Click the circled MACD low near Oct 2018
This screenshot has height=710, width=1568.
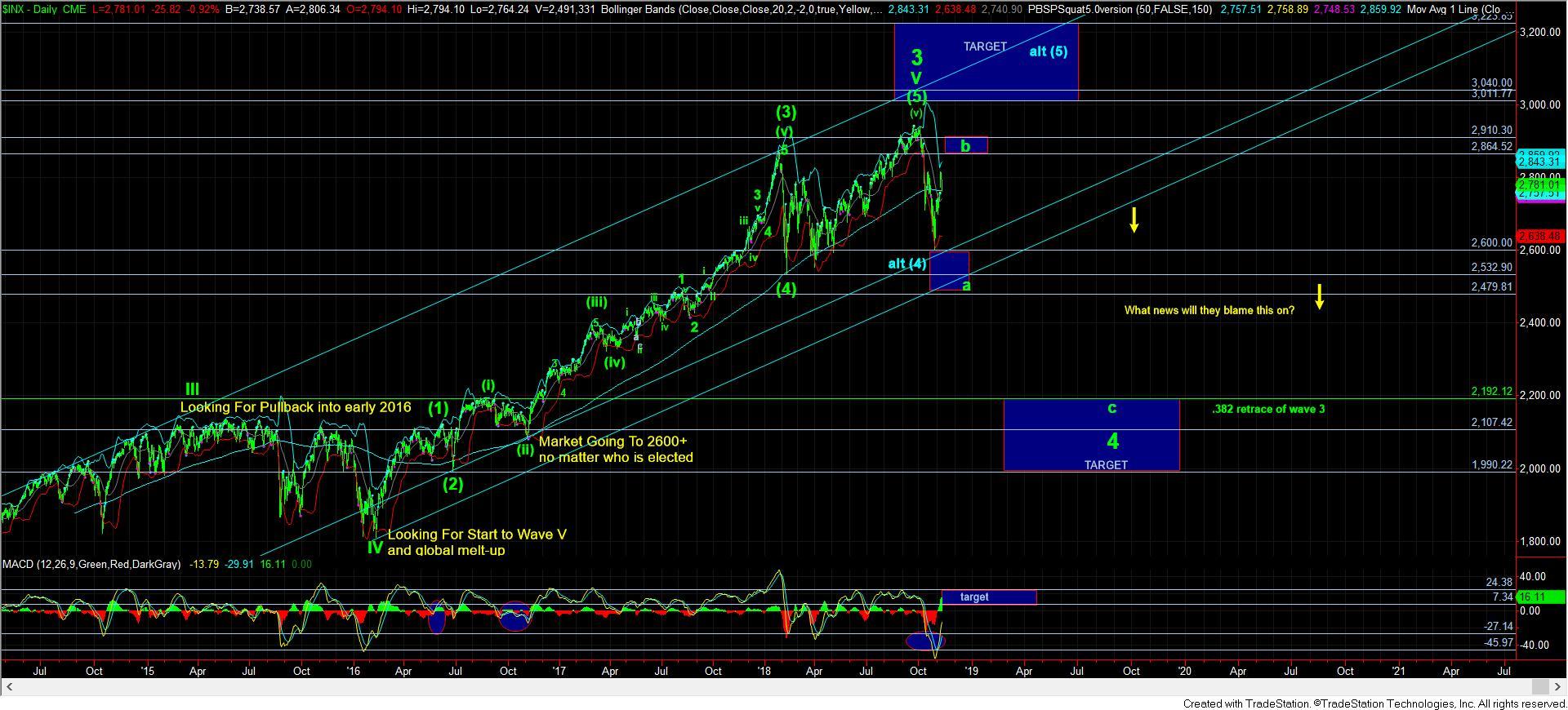click(x=925, y=641)
